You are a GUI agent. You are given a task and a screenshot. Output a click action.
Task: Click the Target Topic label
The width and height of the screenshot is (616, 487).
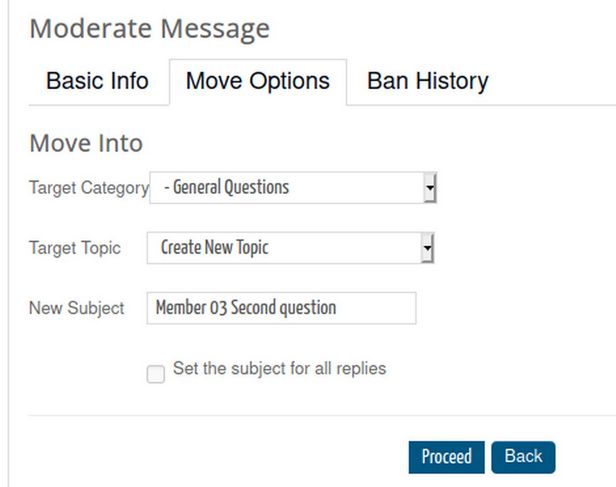point(75,248)
